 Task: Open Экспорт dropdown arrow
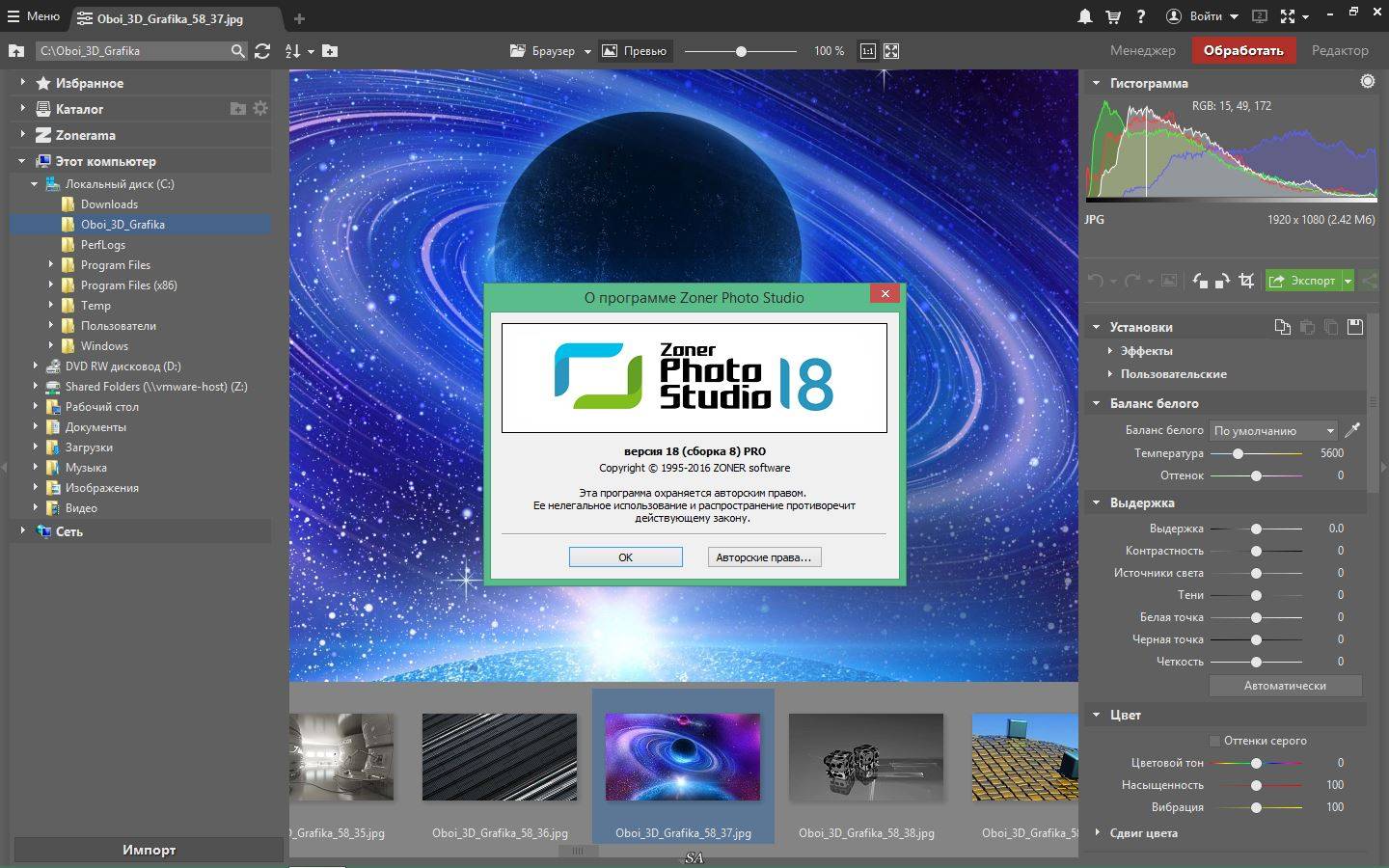pyautogui.click(x=1348, y=281)
